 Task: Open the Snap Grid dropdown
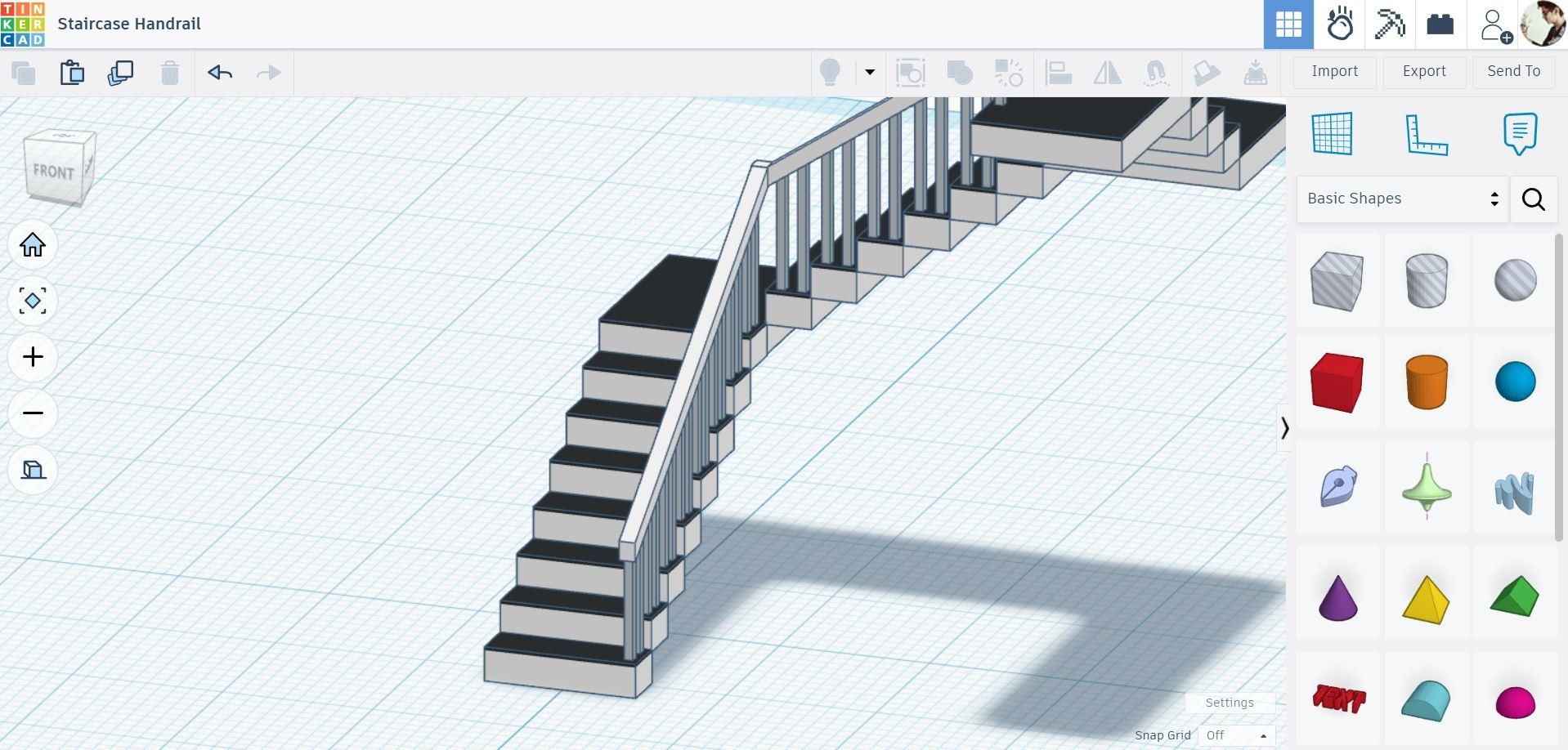(1236, 735)
